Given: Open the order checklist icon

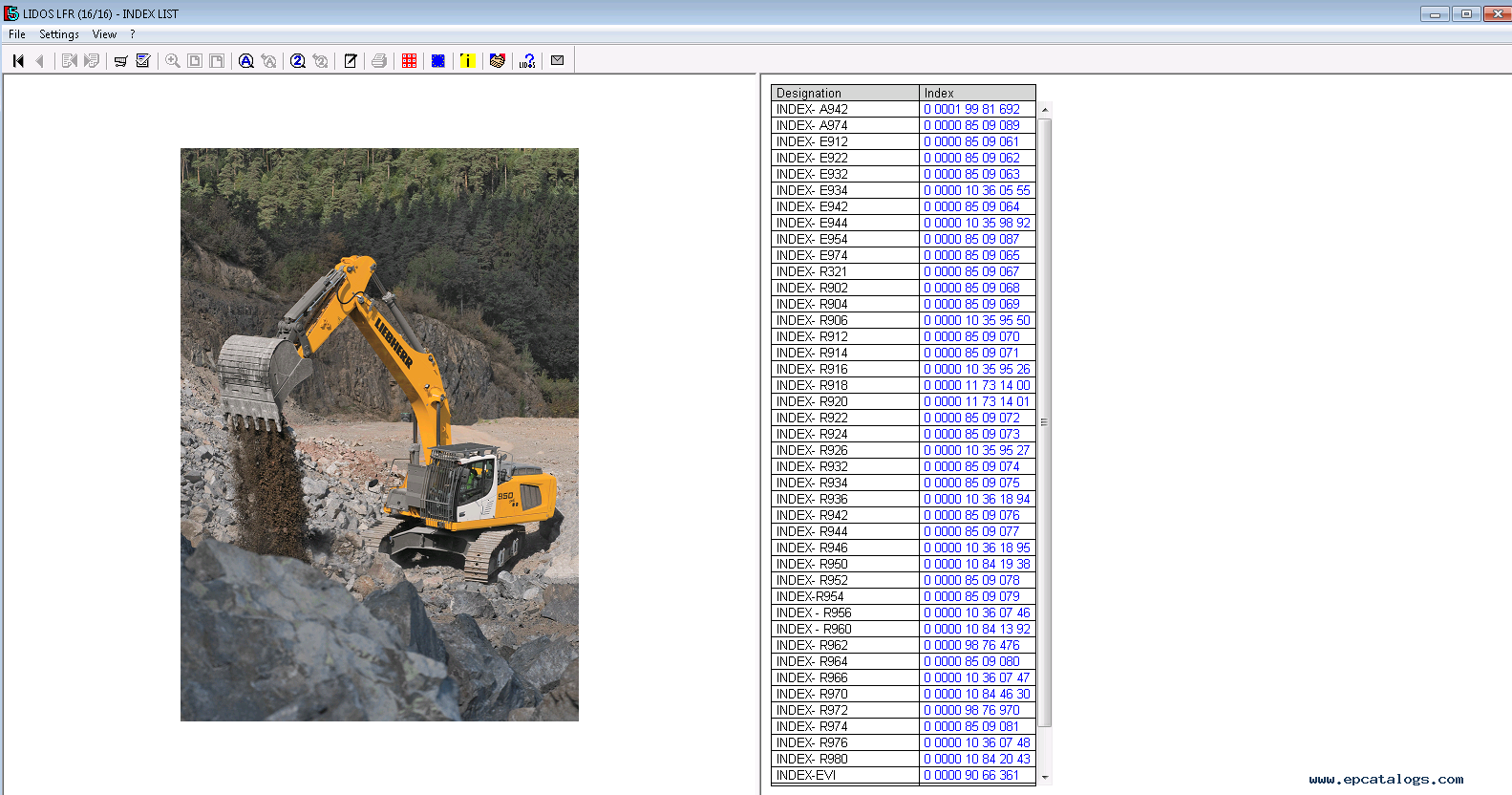Looking at the screenshot, I should [143, 61].
